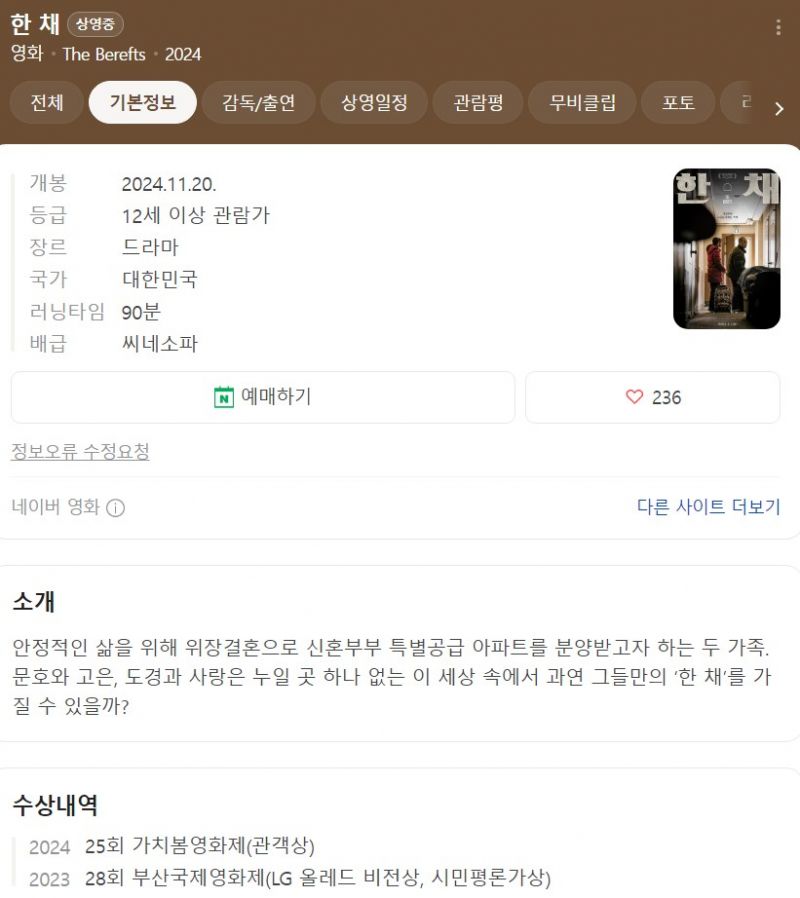This screenshot has height=898, width=800.
Task: Click the 다른 사이트 더보기 link
Action: 708,507
